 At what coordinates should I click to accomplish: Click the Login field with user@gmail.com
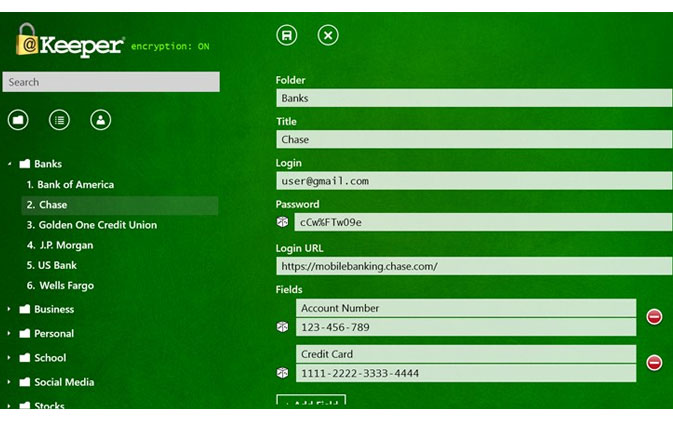point(474,181)
